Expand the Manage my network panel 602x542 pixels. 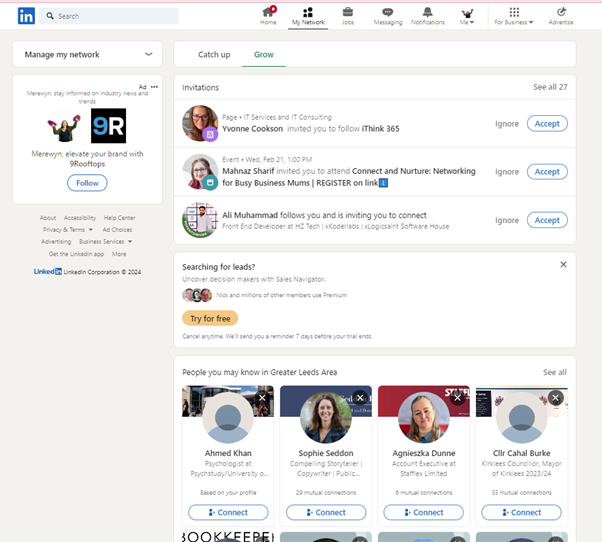pyautogui.click(x=87, y=54)
